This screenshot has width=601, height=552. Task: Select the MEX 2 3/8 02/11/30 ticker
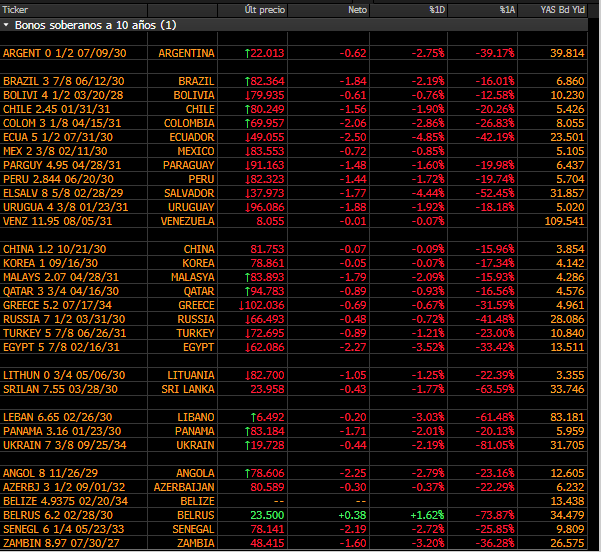coord(55,151)
